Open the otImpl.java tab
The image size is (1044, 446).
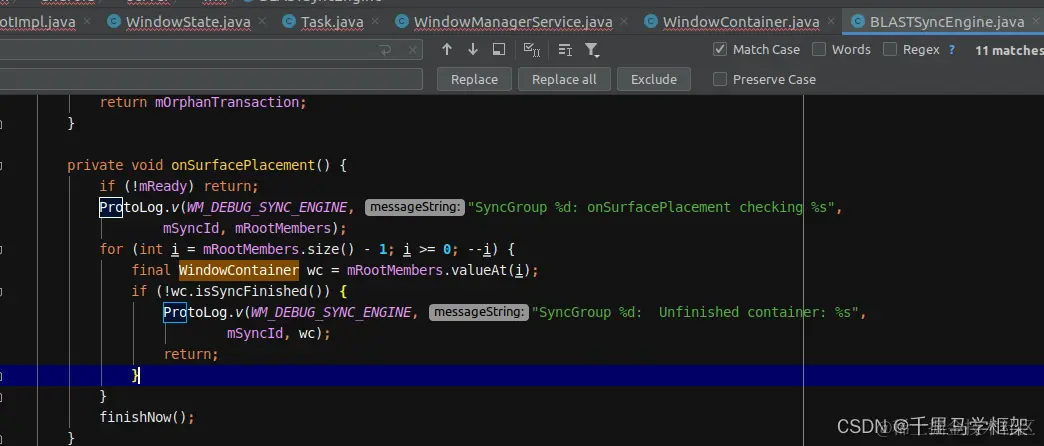[x=37, y=22]
